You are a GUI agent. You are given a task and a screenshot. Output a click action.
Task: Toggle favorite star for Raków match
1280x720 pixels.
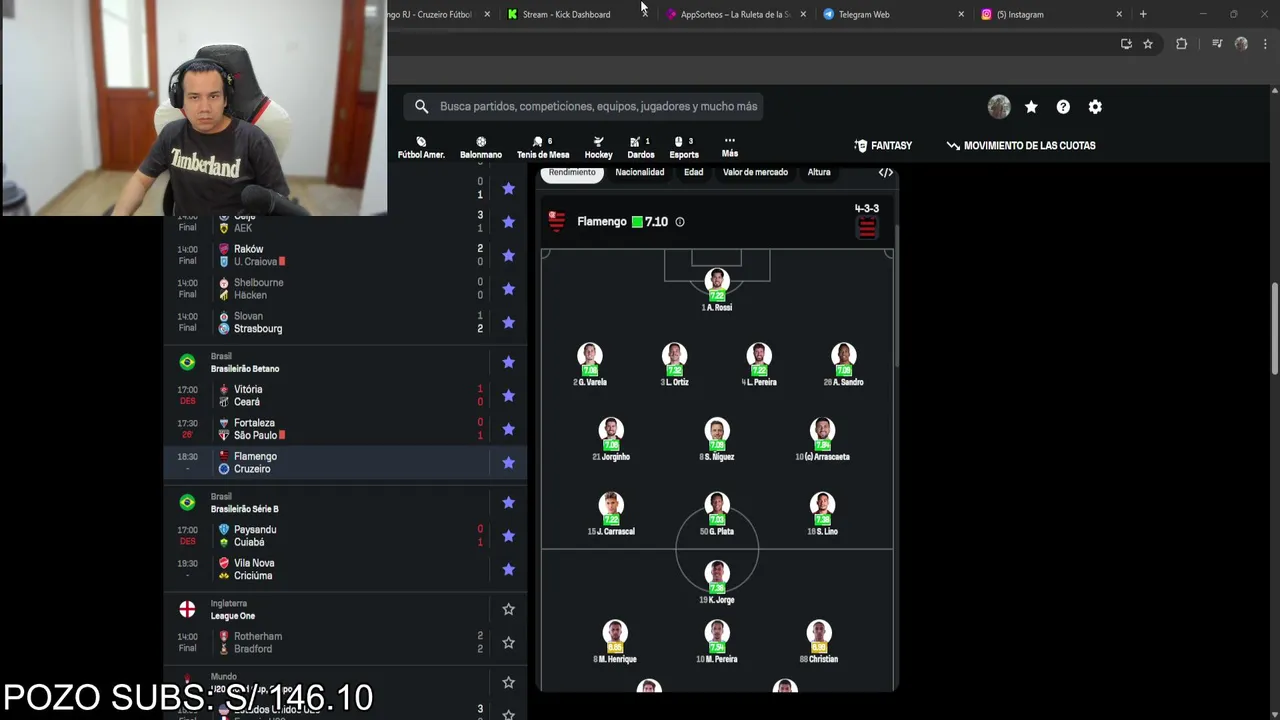pyautogui.click(x=508, y=255)
